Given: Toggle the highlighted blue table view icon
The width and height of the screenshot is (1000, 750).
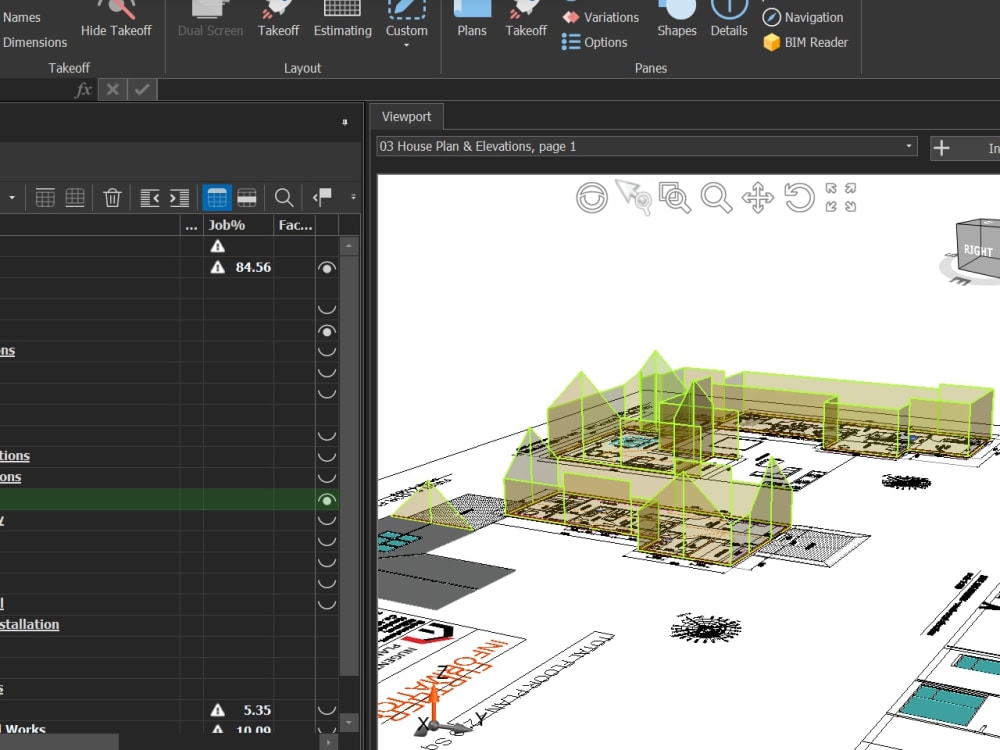Looking at the screenshot, I should (217, 198).
